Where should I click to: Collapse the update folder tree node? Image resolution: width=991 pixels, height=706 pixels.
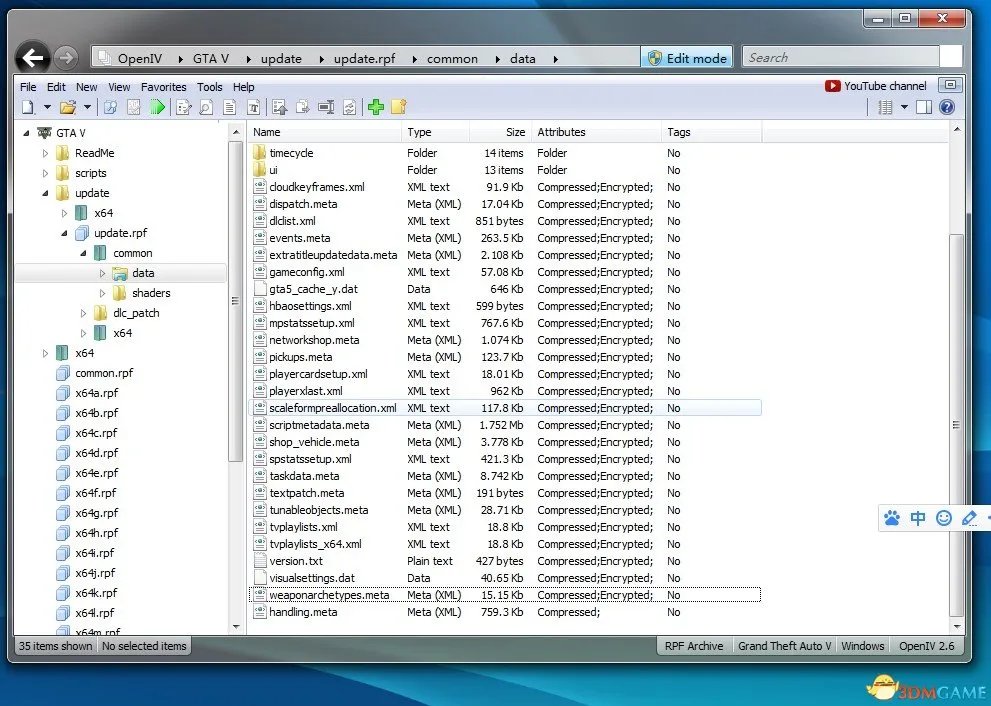(x=45, y=193)
